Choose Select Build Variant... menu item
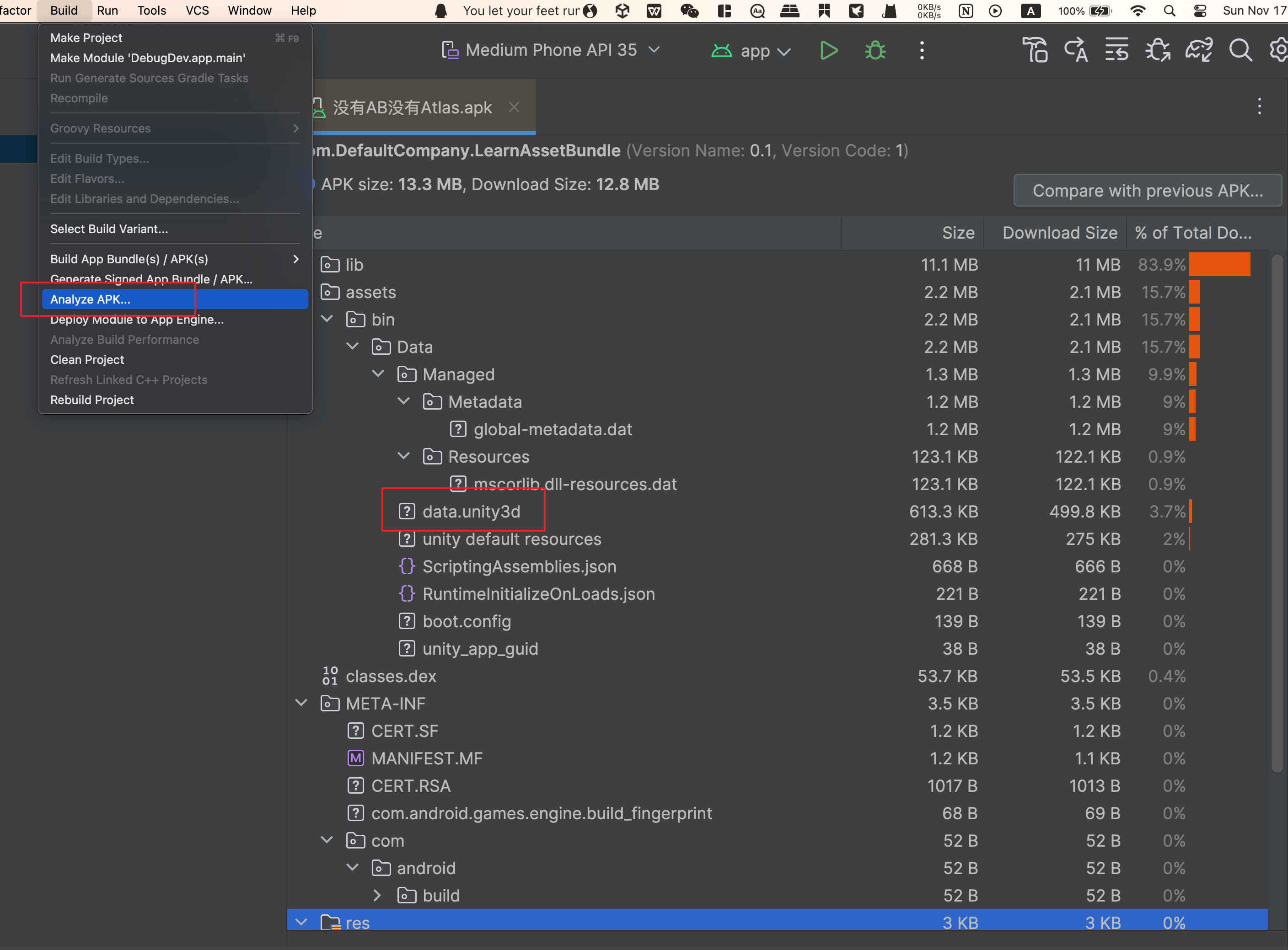Screen dimensions: 1288x950 (x=175, y=229)
